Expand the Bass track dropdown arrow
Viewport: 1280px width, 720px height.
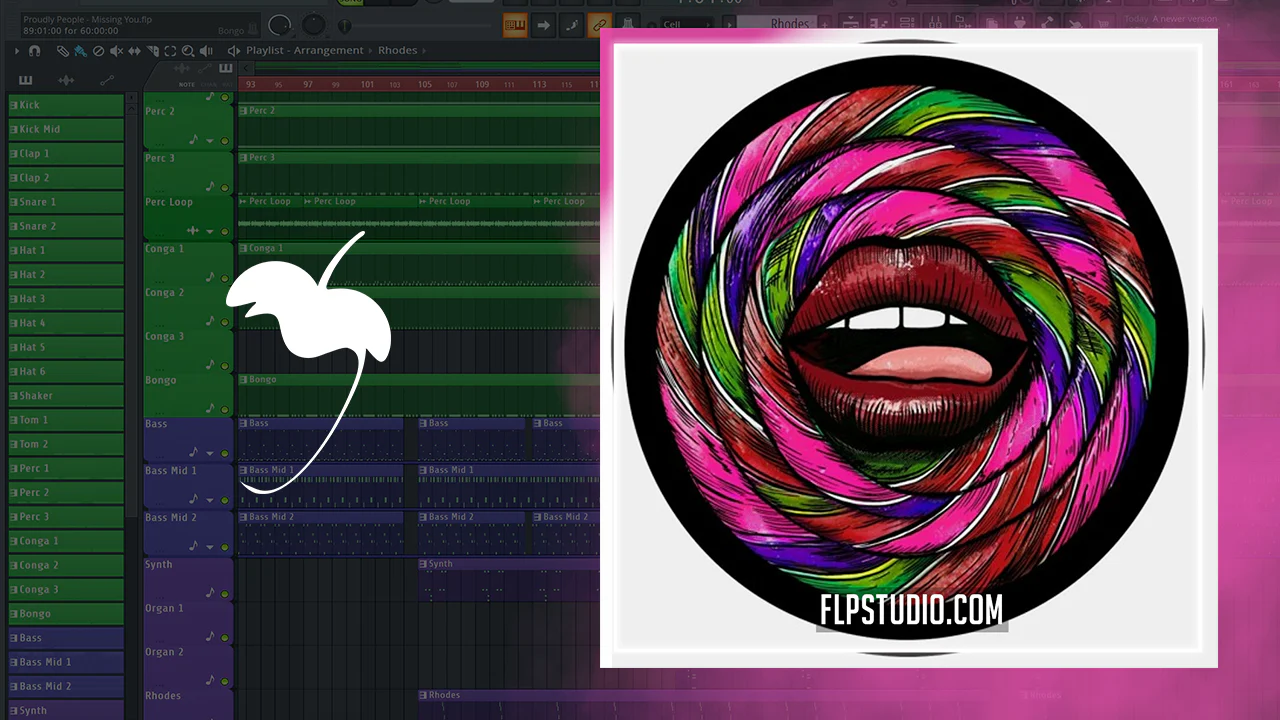[210, 454]
